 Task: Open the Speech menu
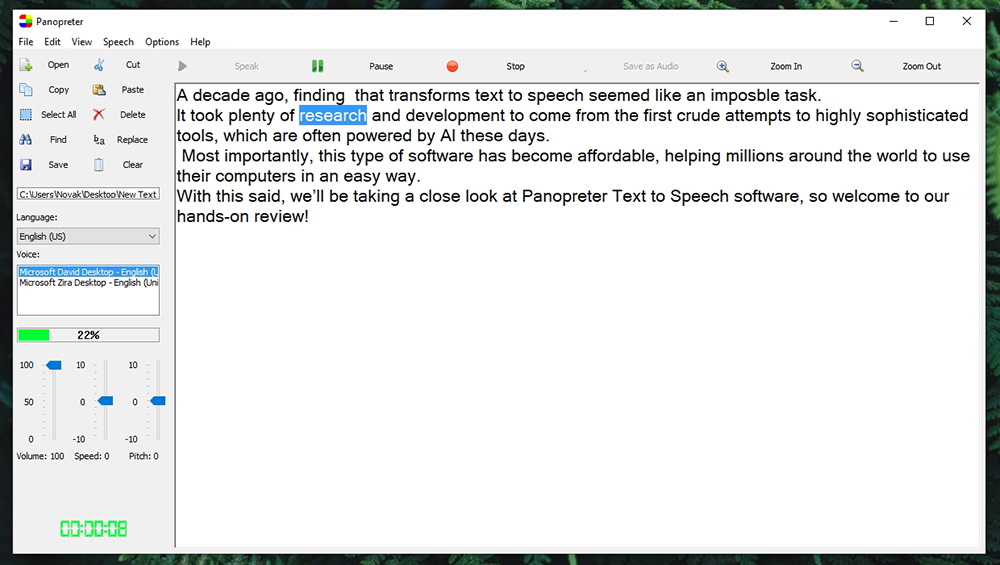(119, 42)
